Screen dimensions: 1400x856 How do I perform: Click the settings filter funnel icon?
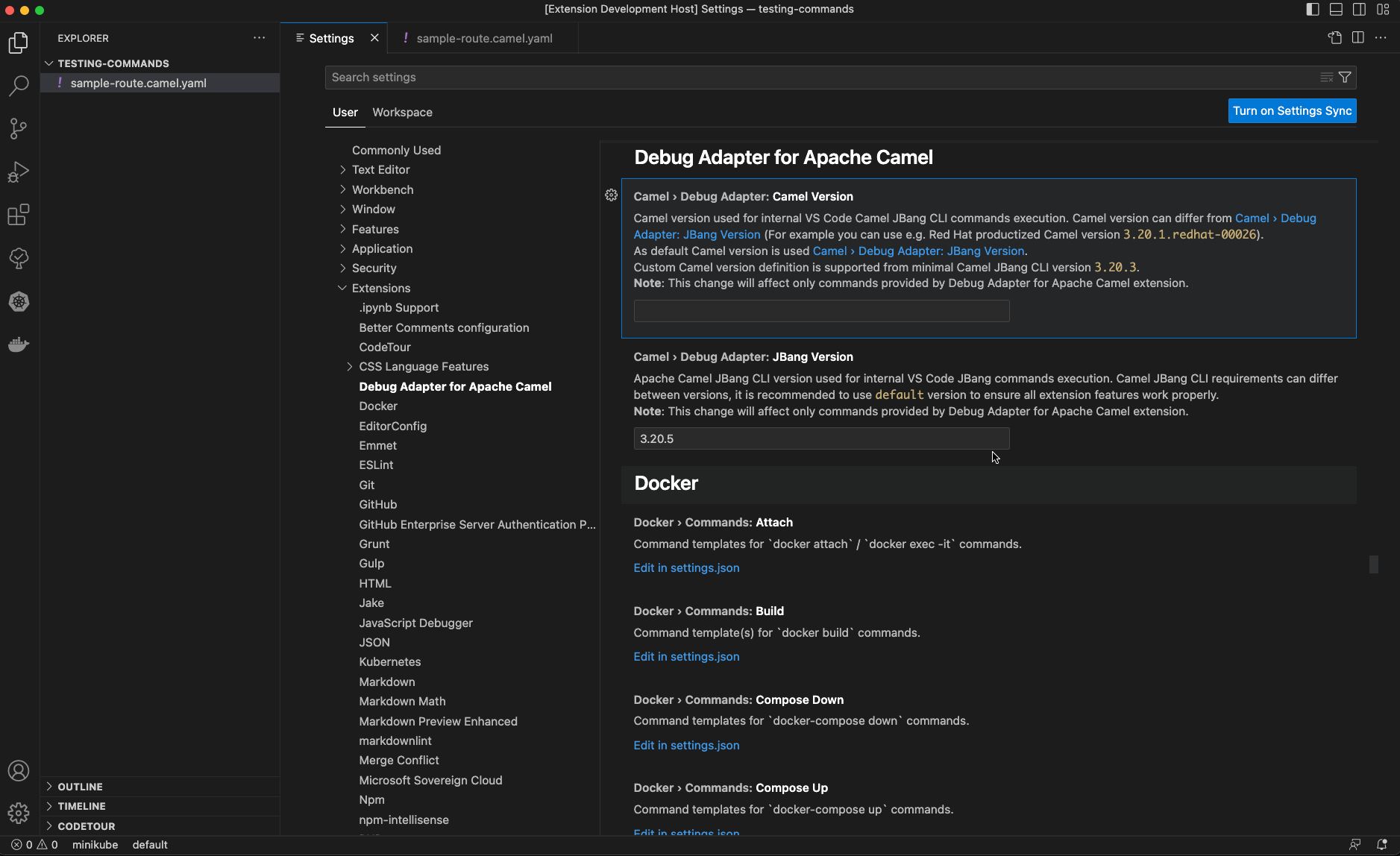click(x=1345, y=78)
